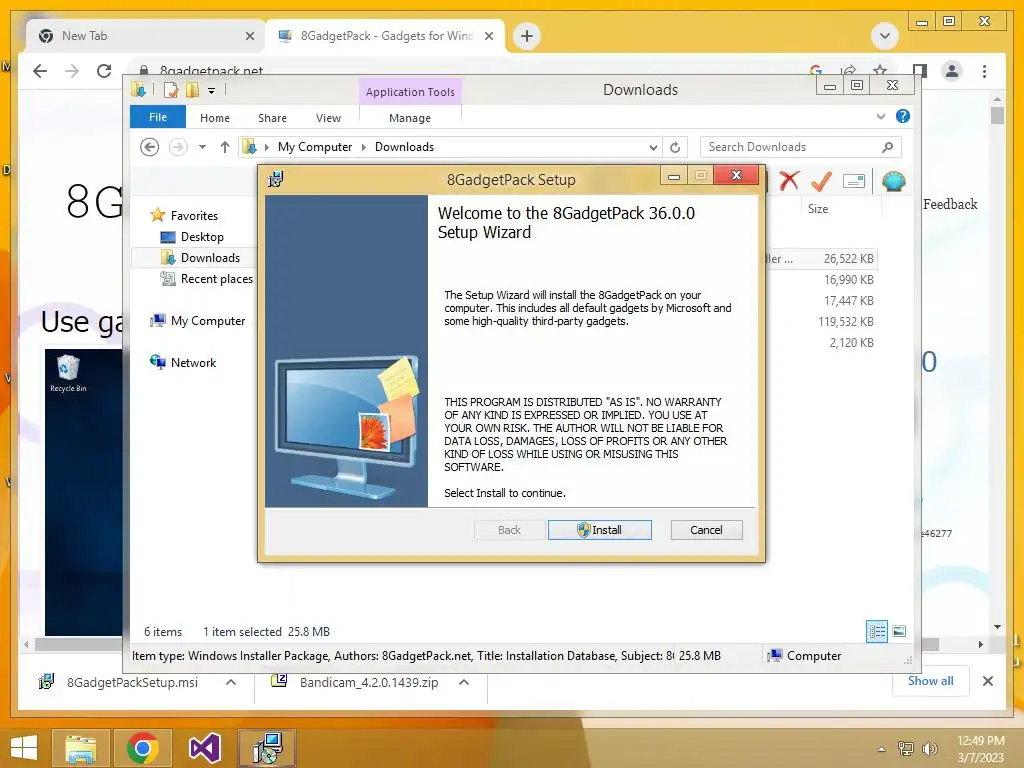Click the Install button in setup wizard
1024x768 pixels.
(x=600, y=530)
